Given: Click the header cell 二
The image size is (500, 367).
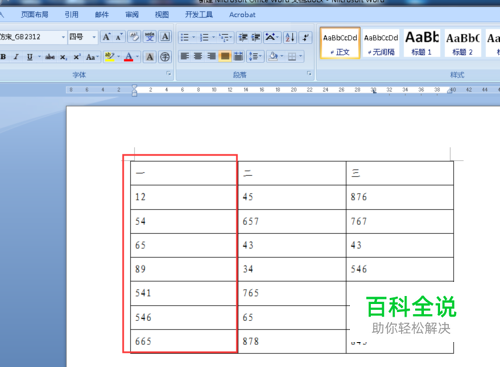Looking at the screenshot, I should coord(292,173).
